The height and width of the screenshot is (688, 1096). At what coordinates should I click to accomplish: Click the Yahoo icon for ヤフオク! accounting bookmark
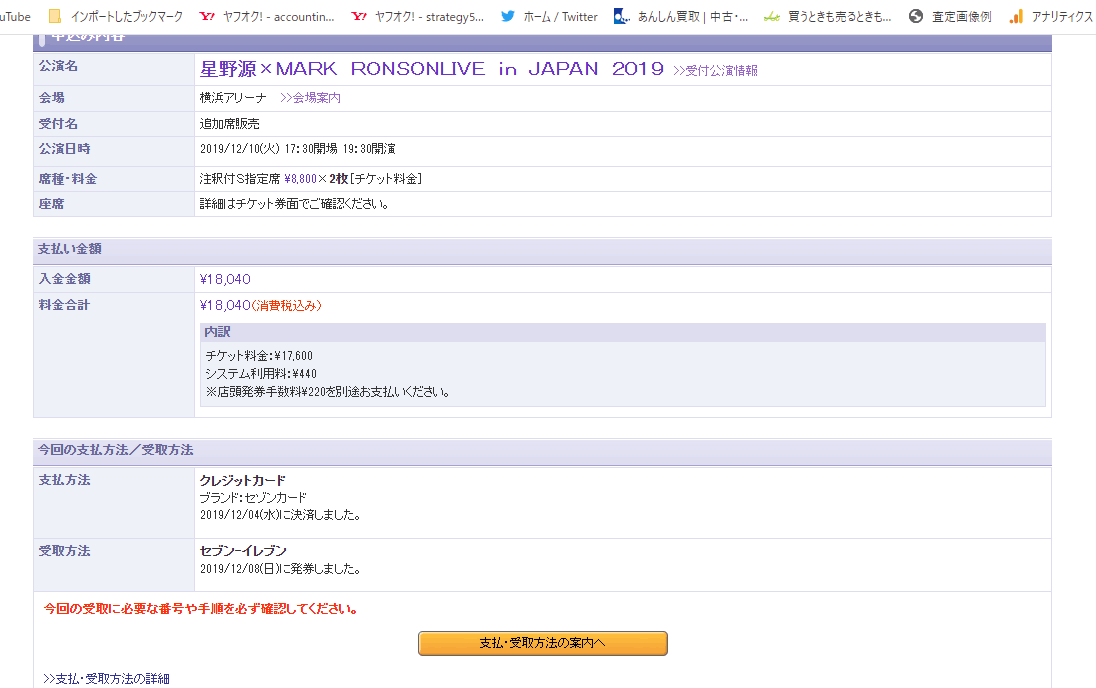(x=207, y=16)
